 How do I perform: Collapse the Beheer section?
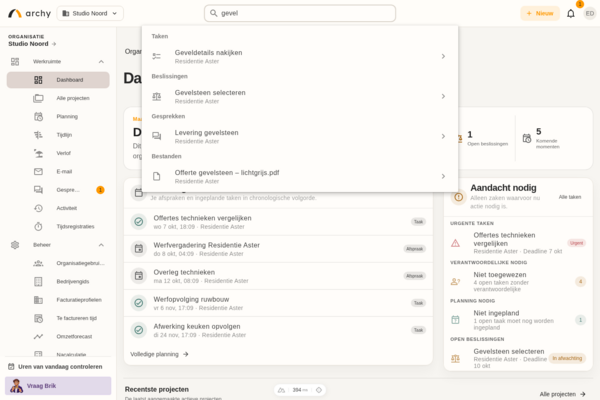coord(101,245)
